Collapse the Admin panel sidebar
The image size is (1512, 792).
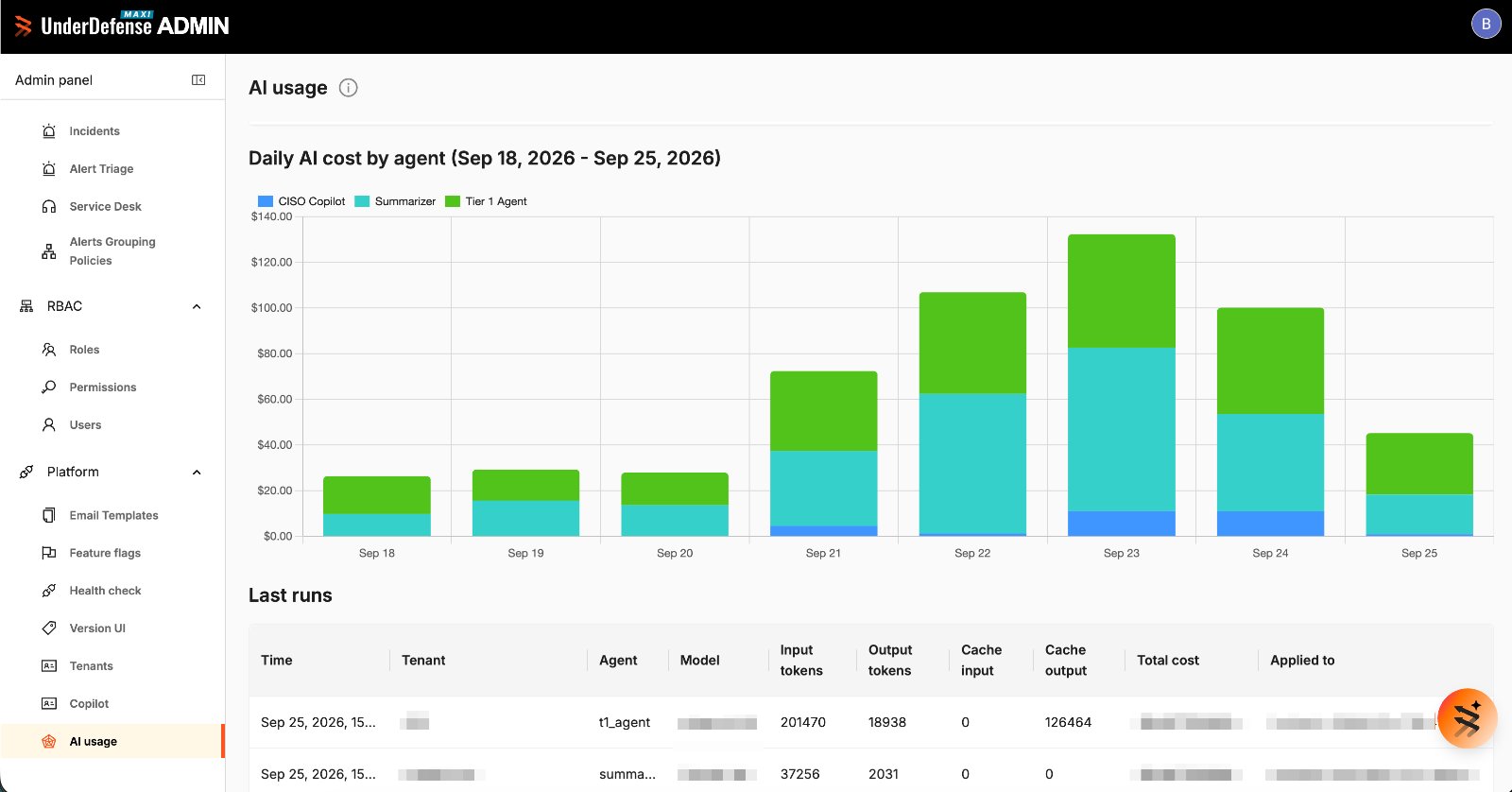(x=198, y=80)
